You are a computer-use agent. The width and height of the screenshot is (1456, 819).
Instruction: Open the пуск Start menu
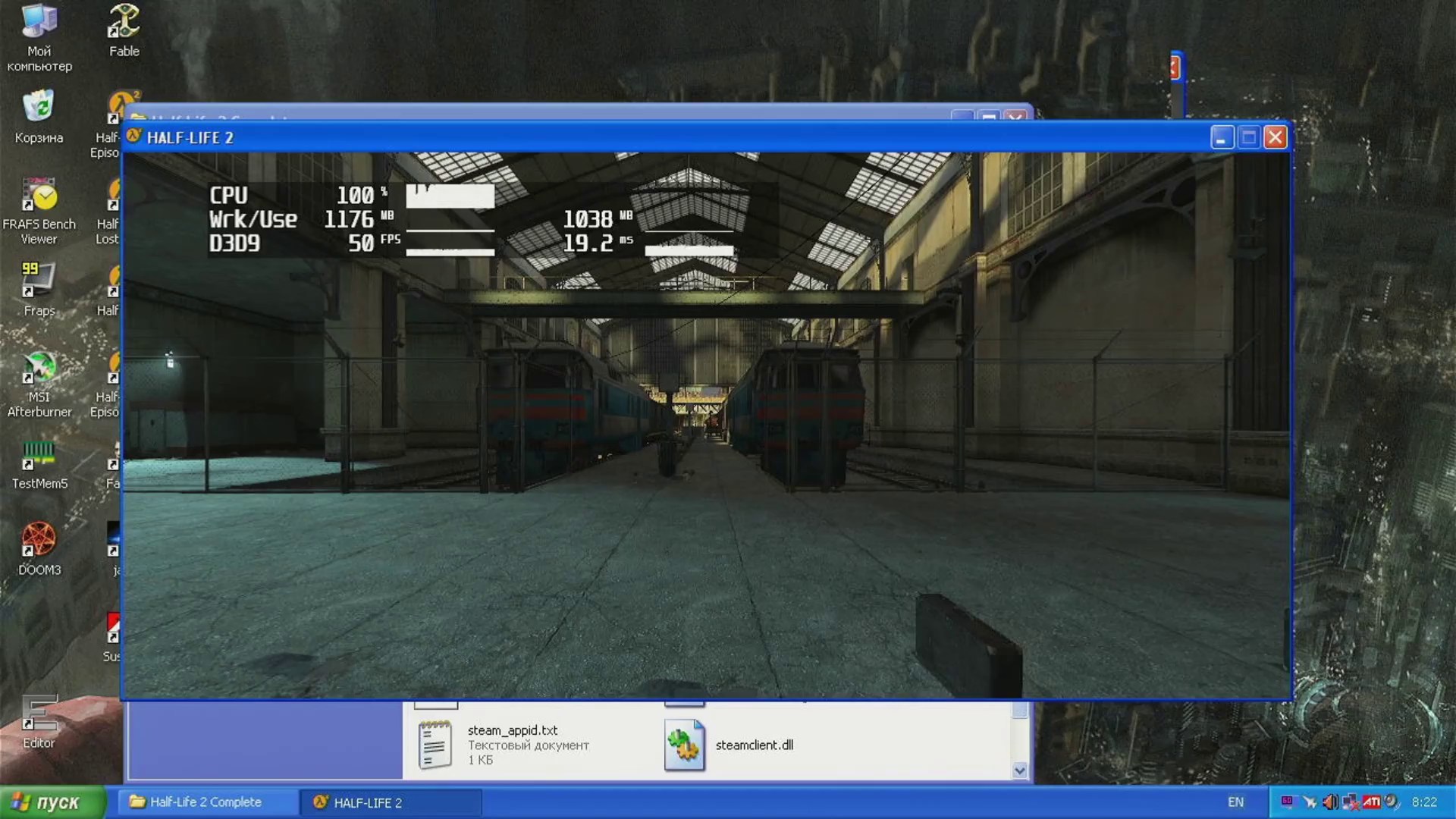coord(49,802)
